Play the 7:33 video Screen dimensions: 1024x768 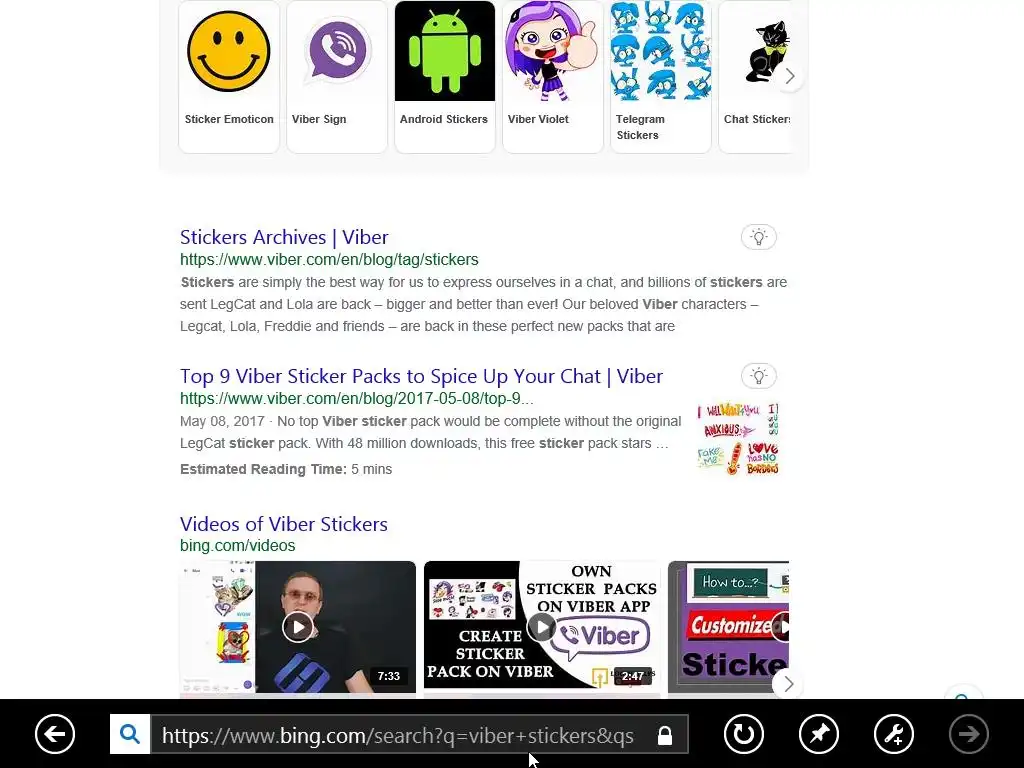click(298, 627)
